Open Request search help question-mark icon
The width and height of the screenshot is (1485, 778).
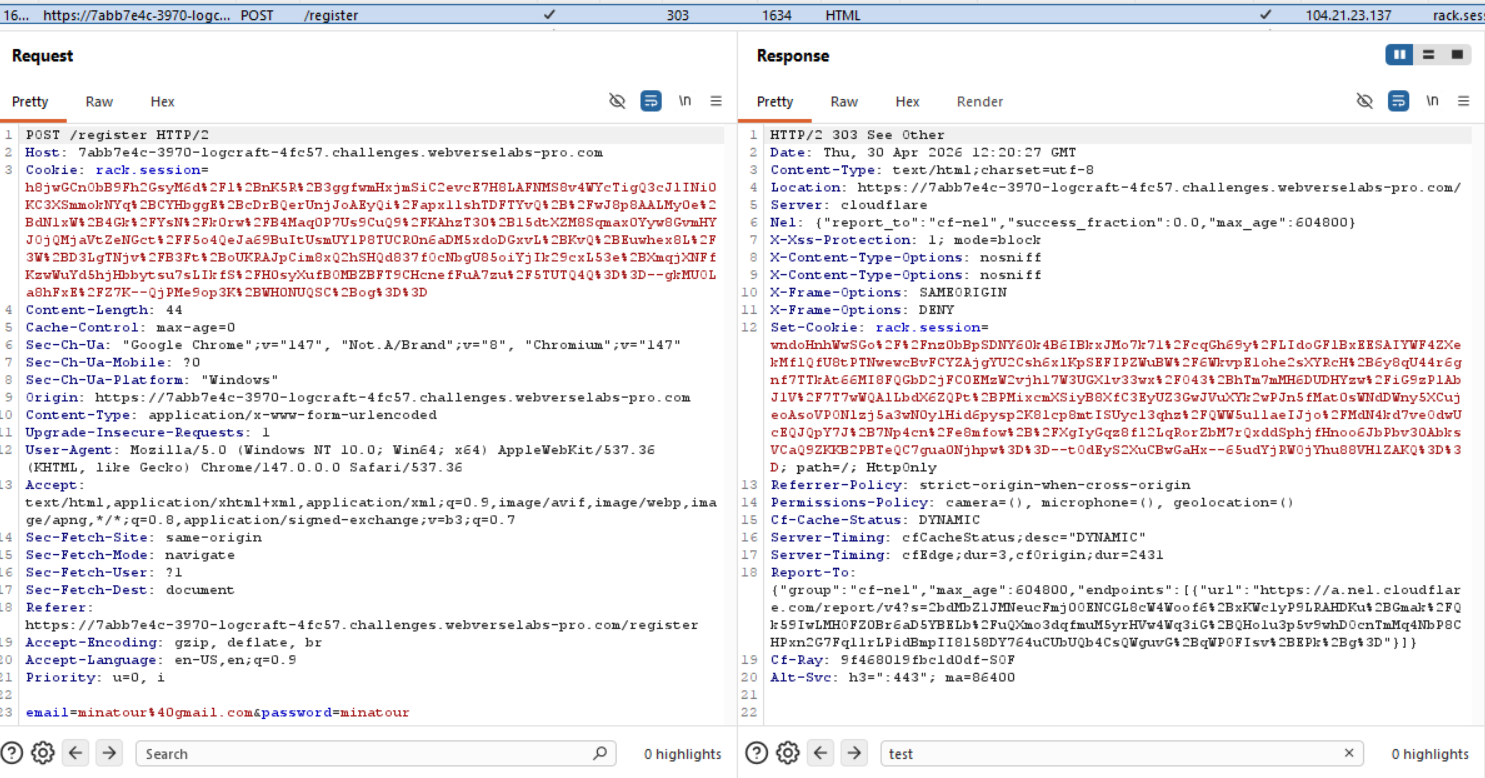click(11, 753)
